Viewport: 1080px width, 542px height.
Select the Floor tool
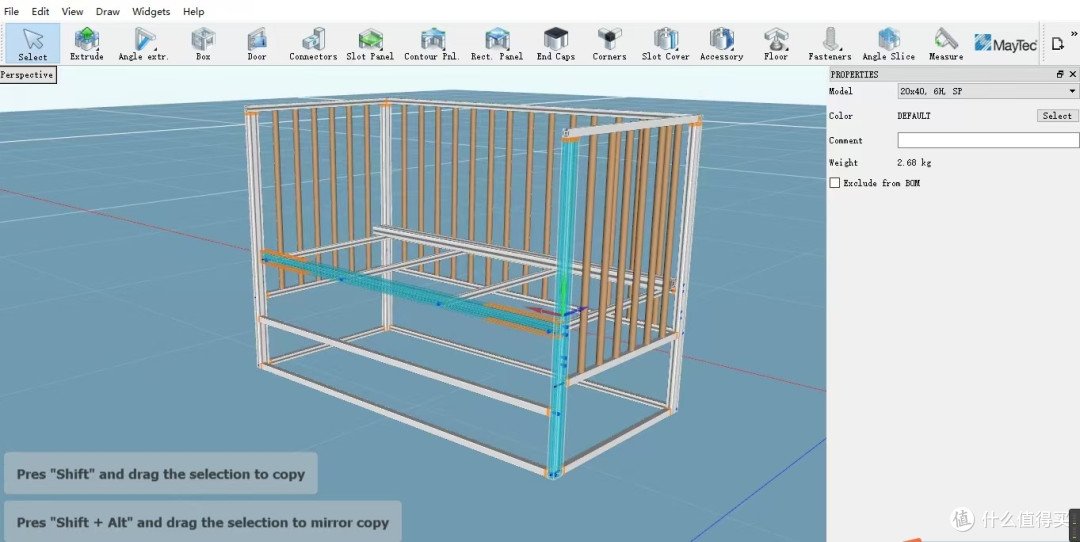coord(776,43)
